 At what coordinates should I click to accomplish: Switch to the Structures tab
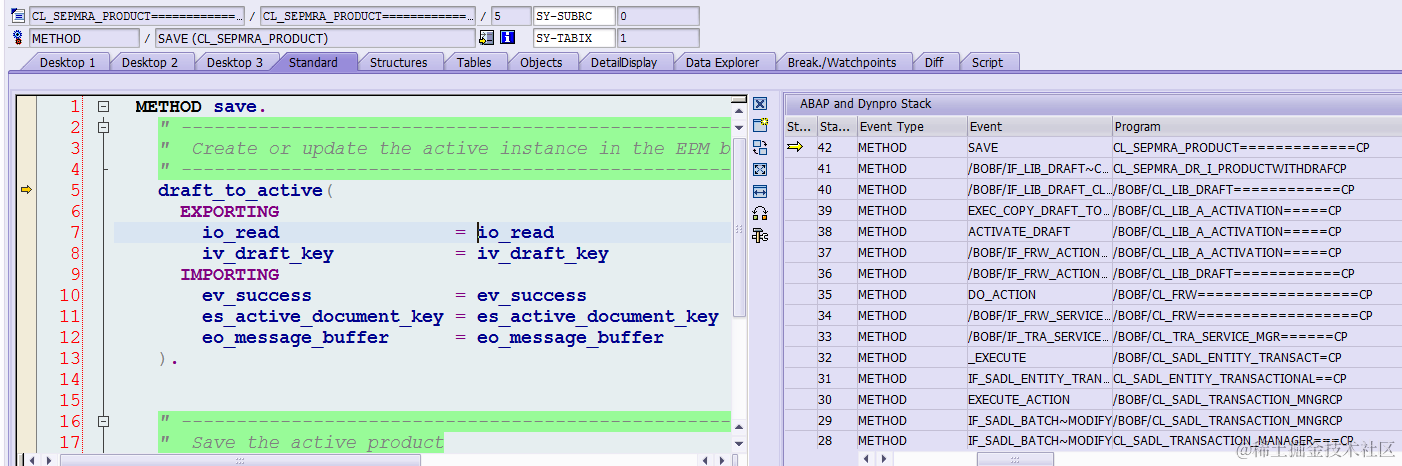click(398, 62)
